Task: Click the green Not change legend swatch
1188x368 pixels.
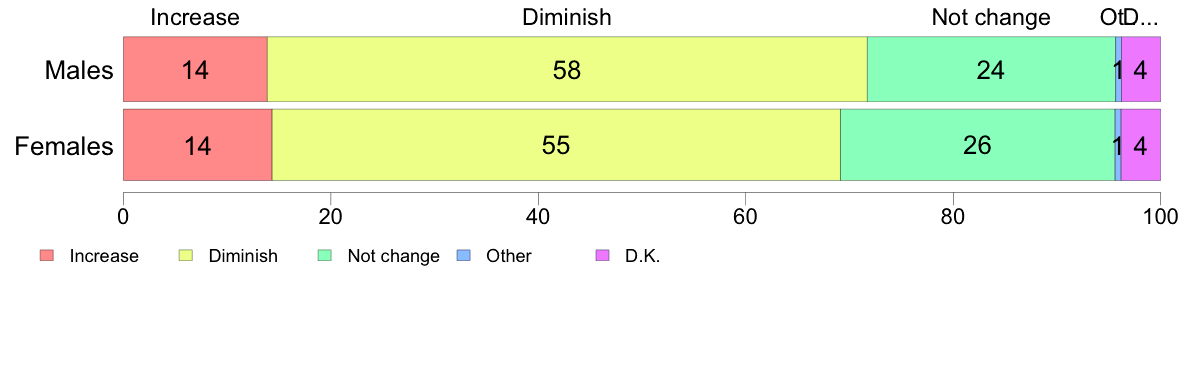Action: [325, 256]
